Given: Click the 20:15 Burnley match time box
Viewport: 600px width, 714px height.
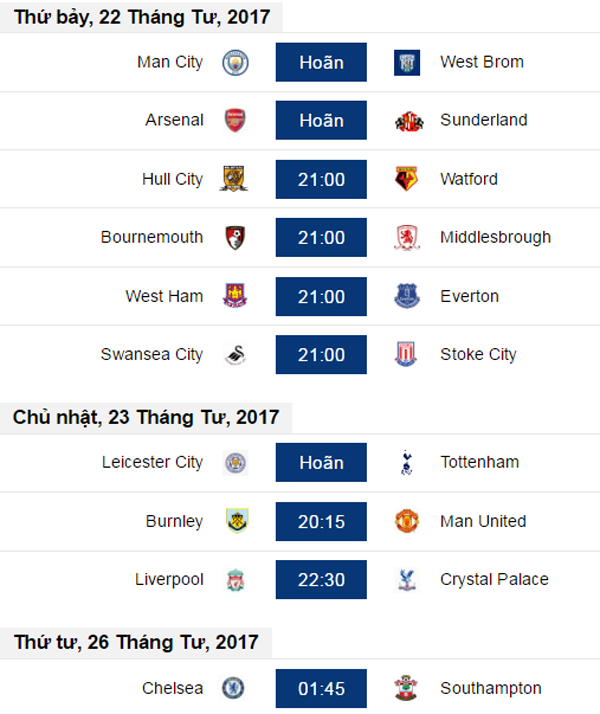Looking at the screenshot, I should tap(321, 521).
